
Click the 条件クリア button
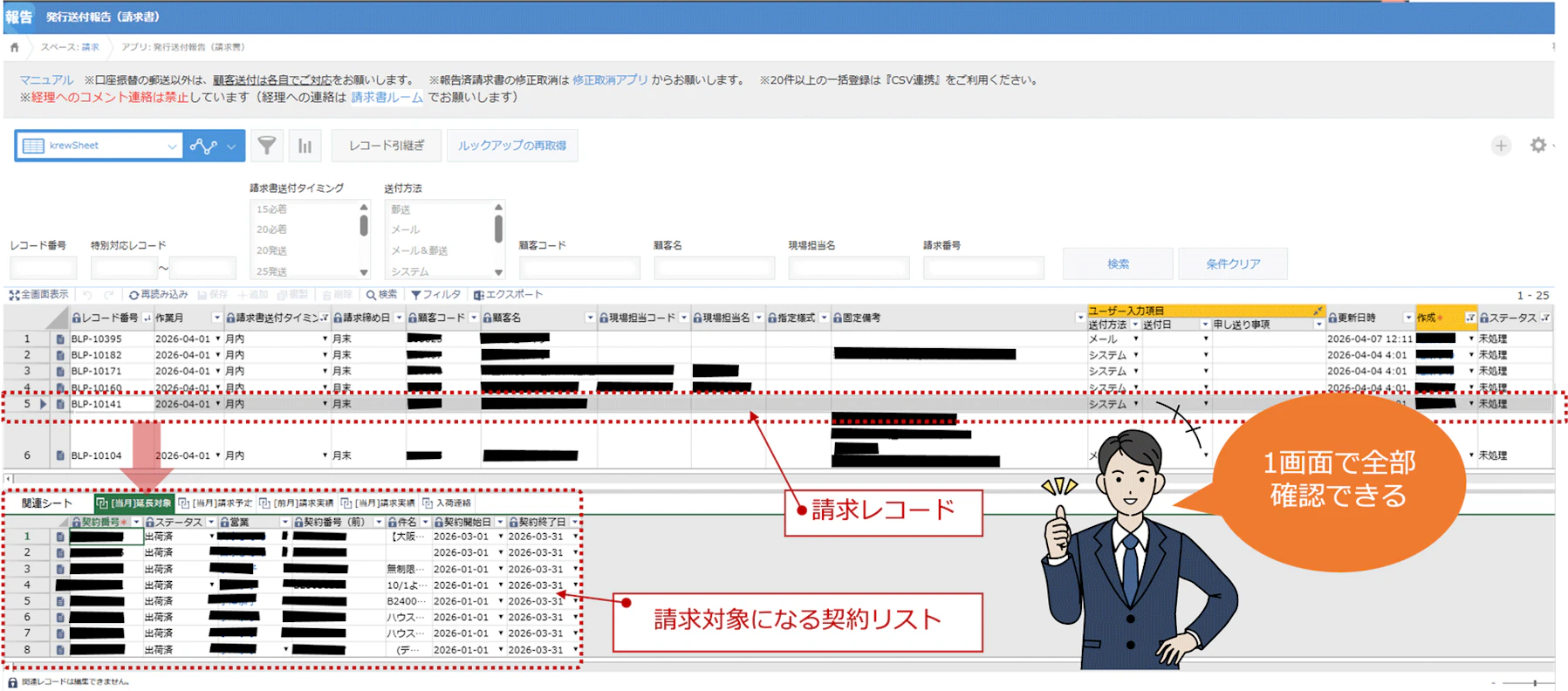(1233, 263)
